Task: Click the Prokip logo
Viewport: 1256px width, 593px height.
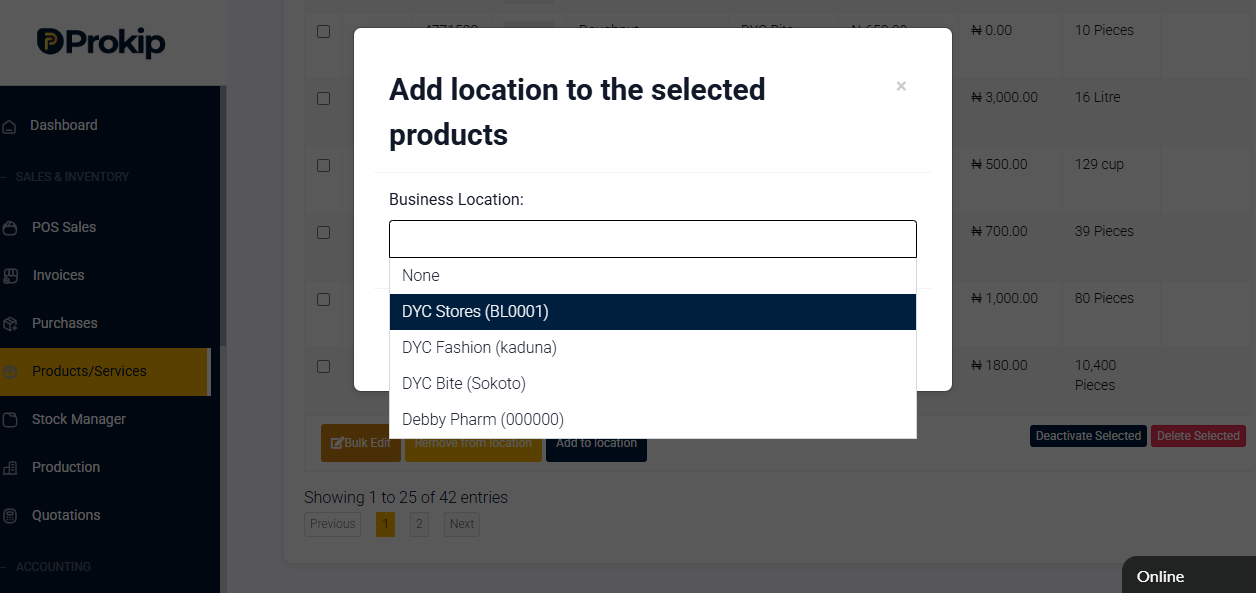Action: 100,42
